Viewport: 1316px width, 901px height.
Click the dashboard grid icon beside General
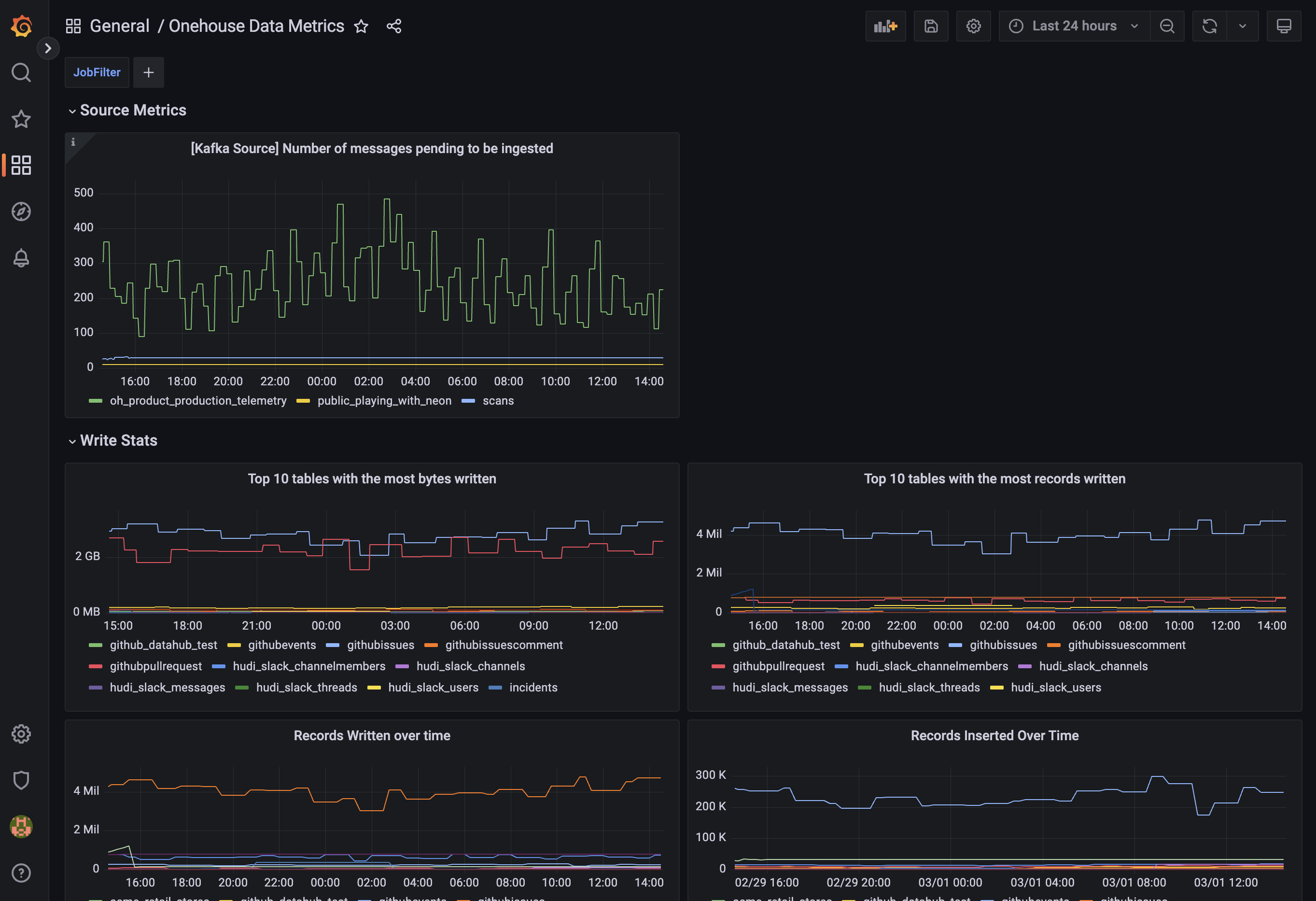[73, 26]
